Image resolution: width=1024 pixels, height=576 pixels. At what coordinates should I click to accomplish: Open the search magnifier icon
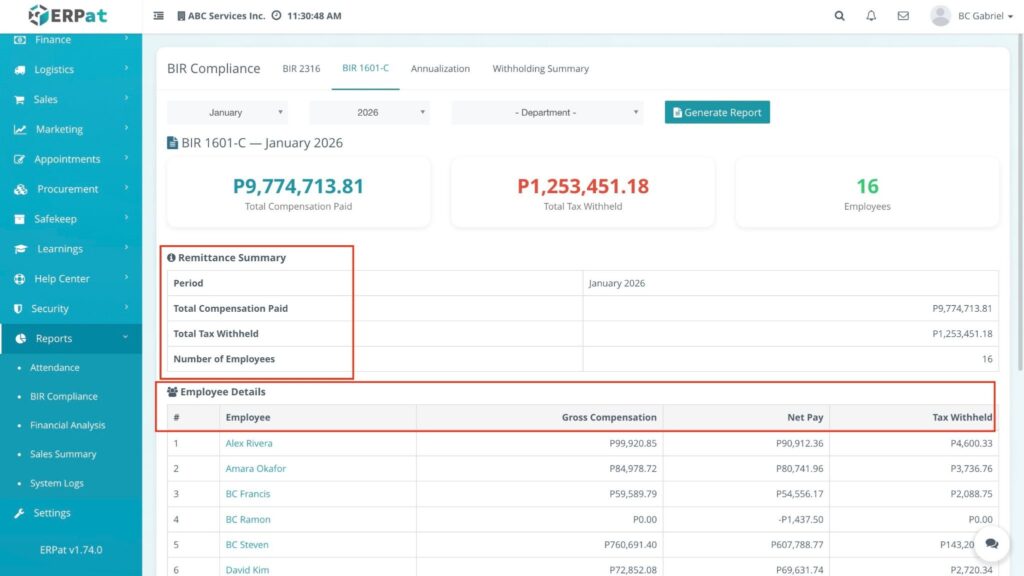839,16
